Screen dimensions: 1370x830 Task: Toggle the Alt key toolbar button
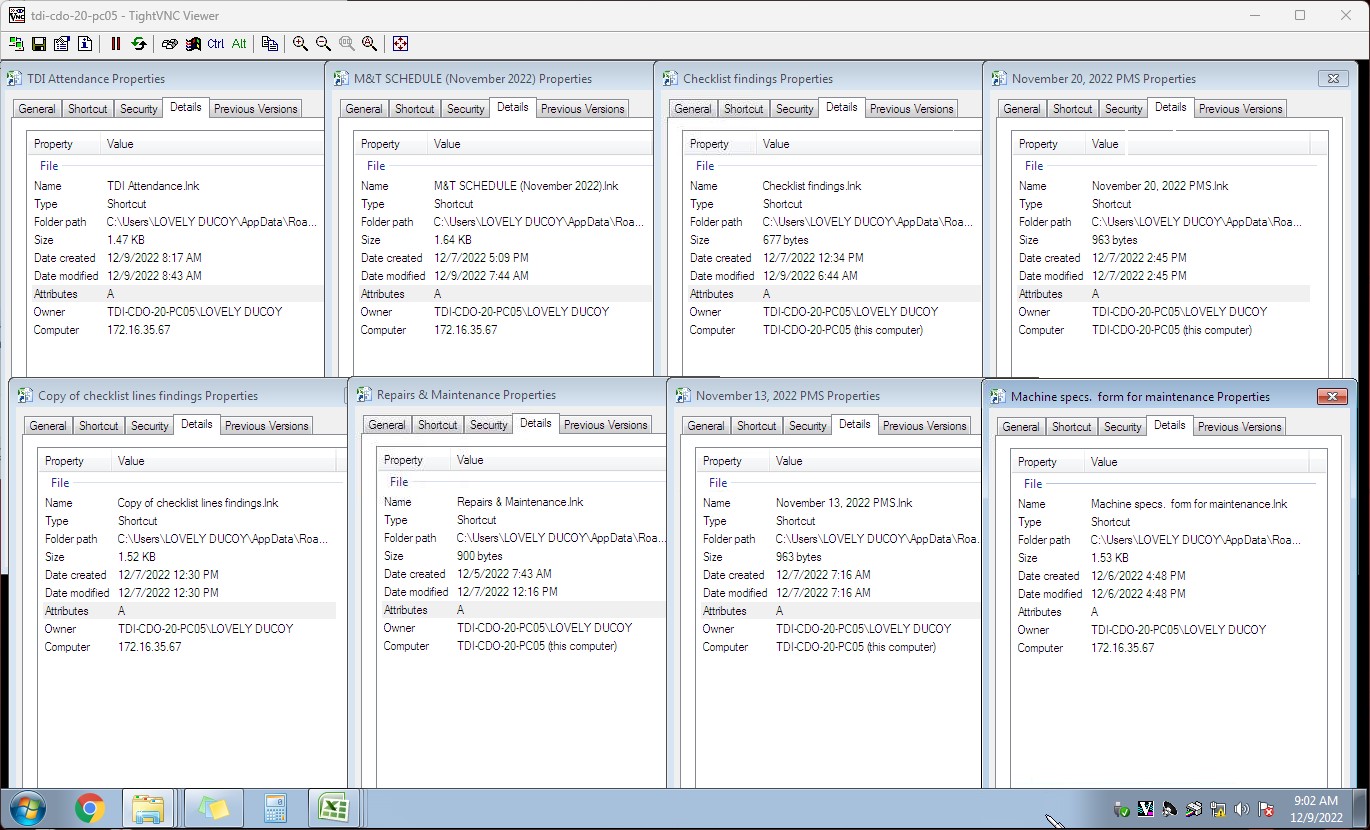[x=239, y=44]
